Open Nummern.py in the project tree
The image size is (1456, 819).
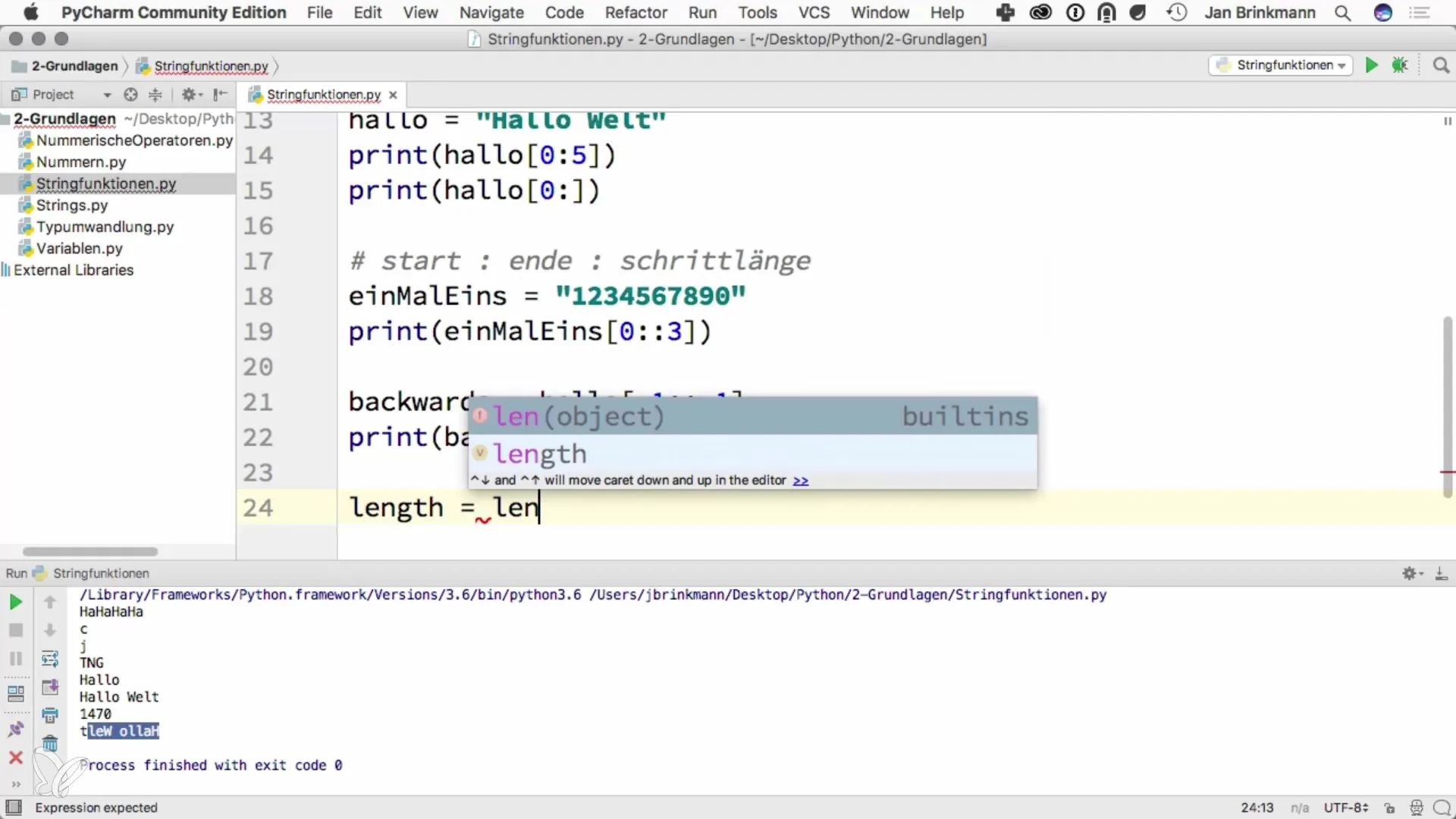coord(81,162)
